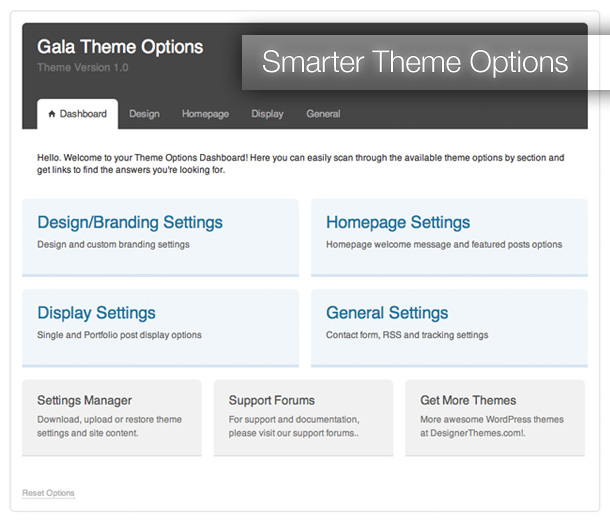Open the Homepage tab
Image resolution: width=610 pixels, height=522 pixels.
coord(205,114)
